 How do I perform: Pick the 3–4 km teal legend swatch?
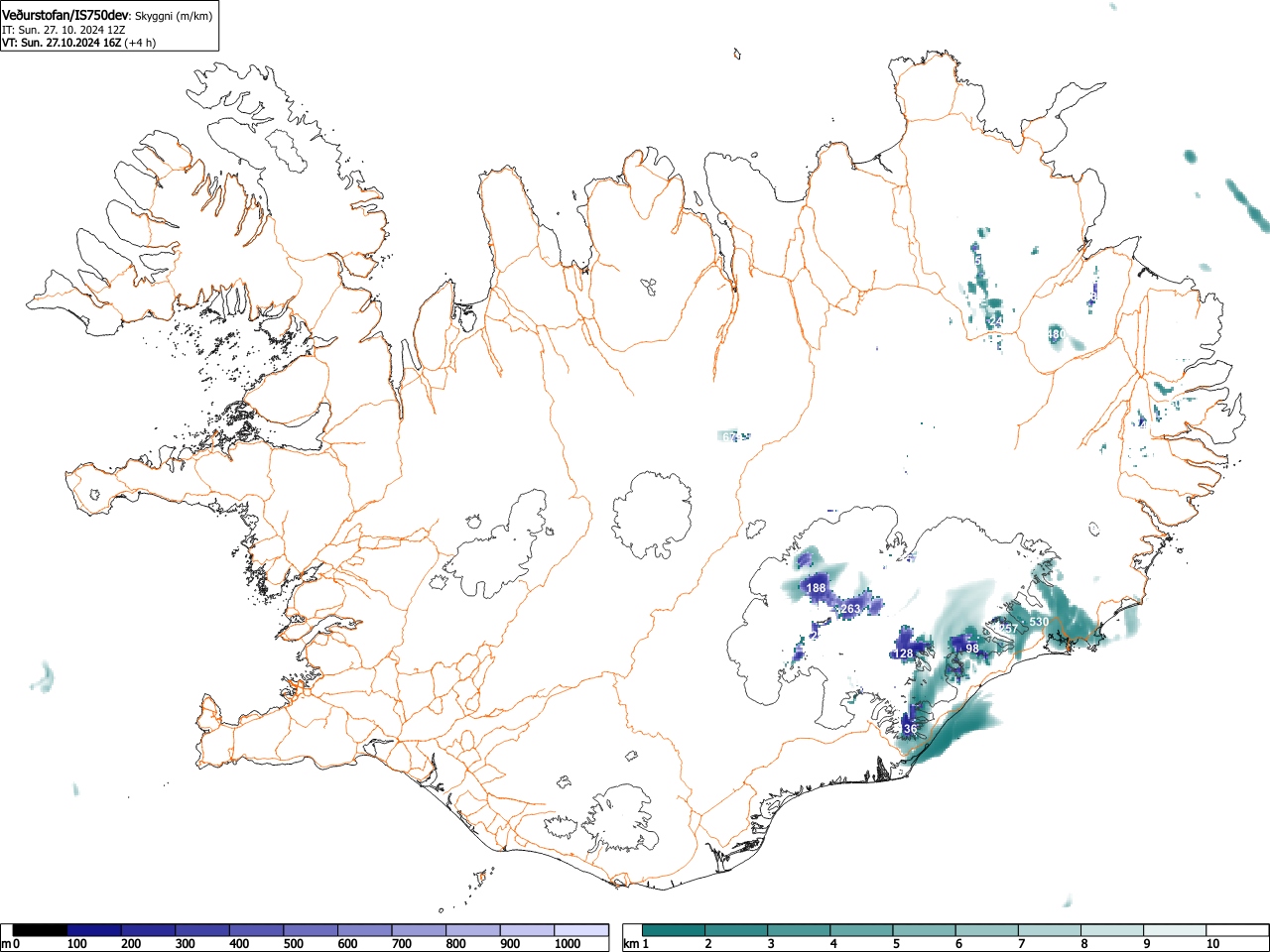(800, 930)
